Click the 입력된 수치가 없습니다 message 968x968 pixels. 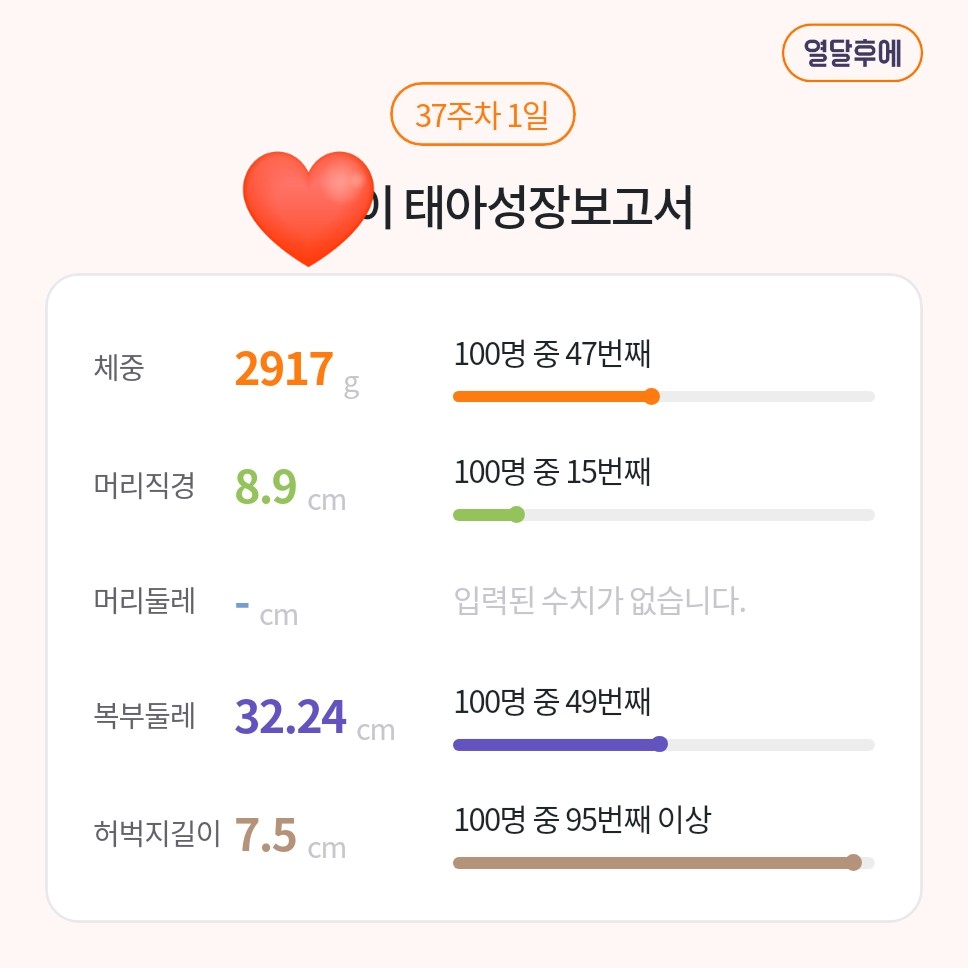click(x=599, y=602)
